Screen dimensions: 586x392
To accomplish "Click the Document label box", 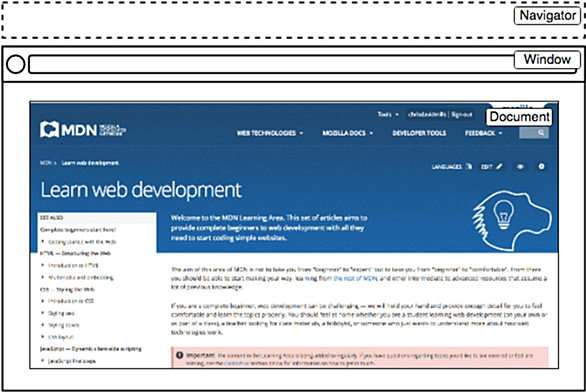I will (519, 117).
